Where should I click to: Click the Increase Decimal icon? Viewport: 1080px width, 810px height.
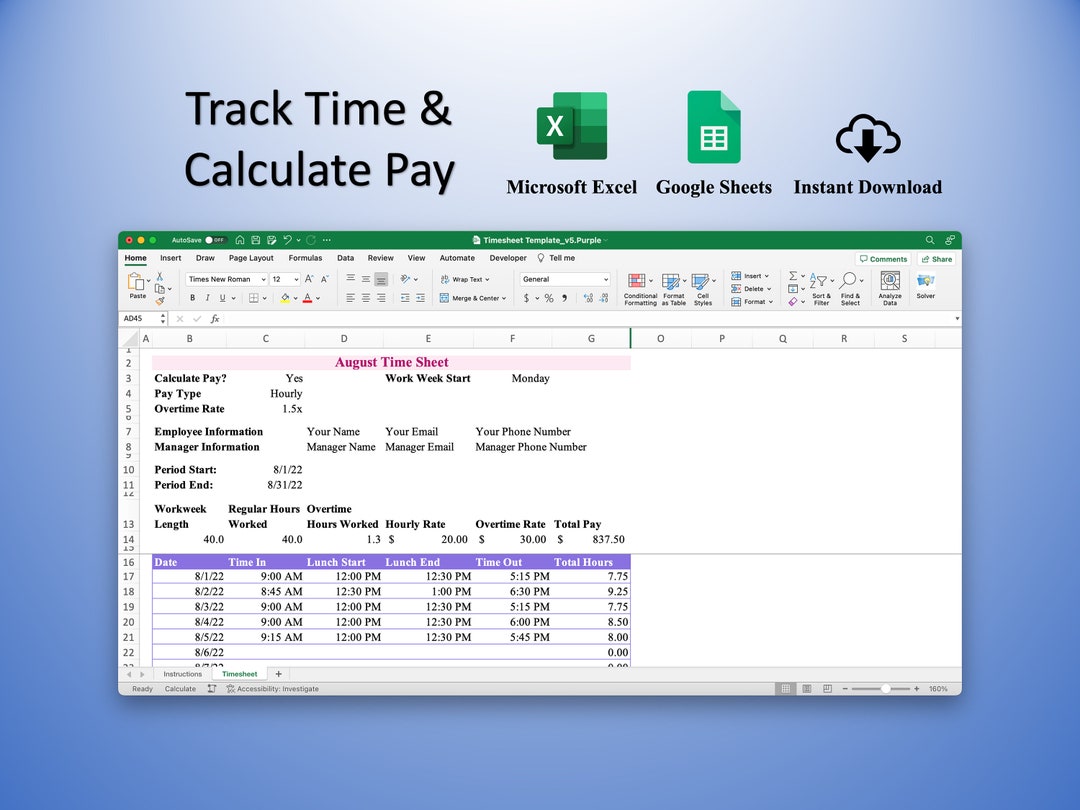588,298
